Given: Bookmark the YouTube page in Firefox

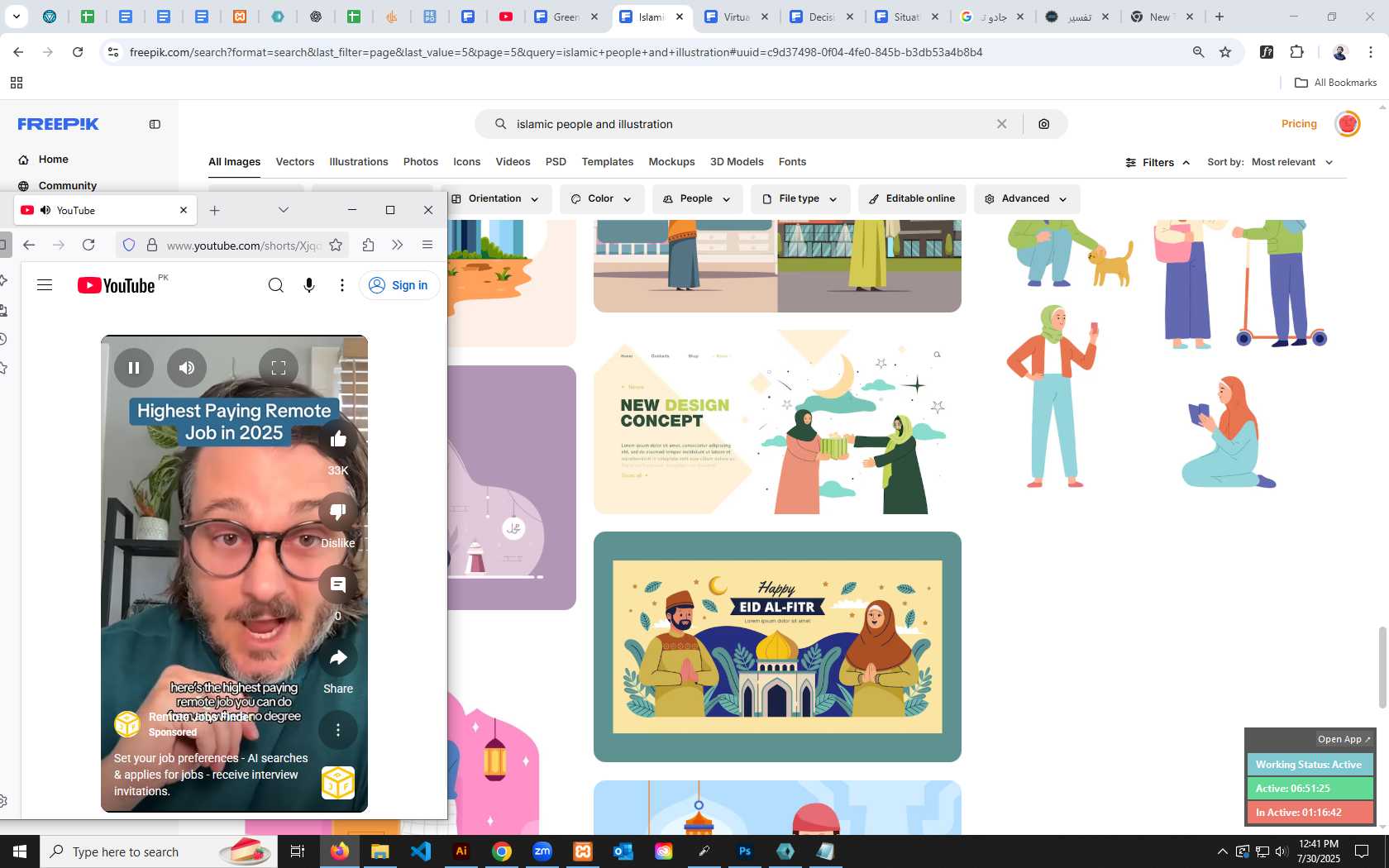Looking at the screenshot, I should 336,245.
